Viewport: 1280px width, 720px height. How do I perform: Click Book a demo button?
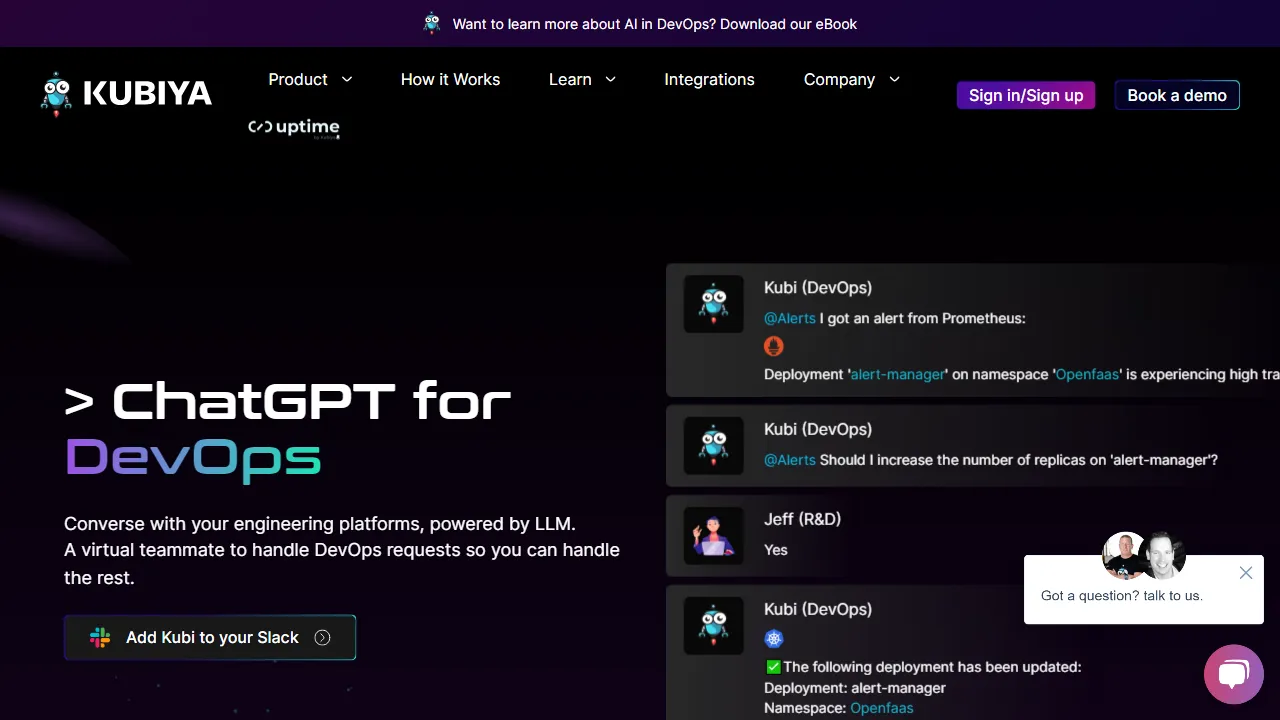[x=1177, y=95]
